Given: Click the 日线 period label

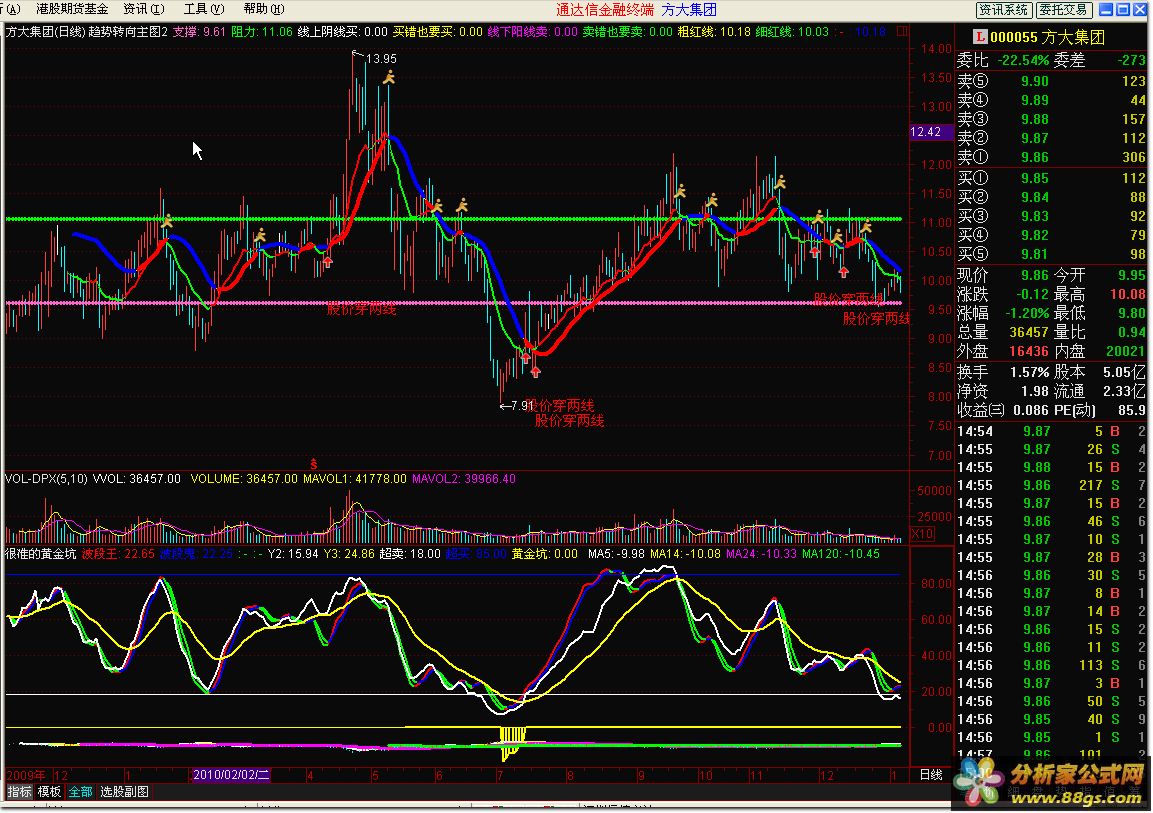Looking at the screenshot, I should coord(931,774).
